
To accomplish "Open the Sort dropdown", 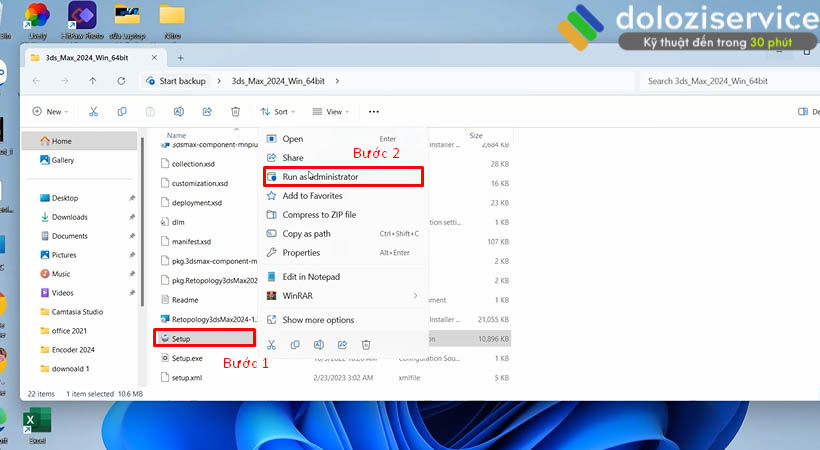I will pos(275,112).
